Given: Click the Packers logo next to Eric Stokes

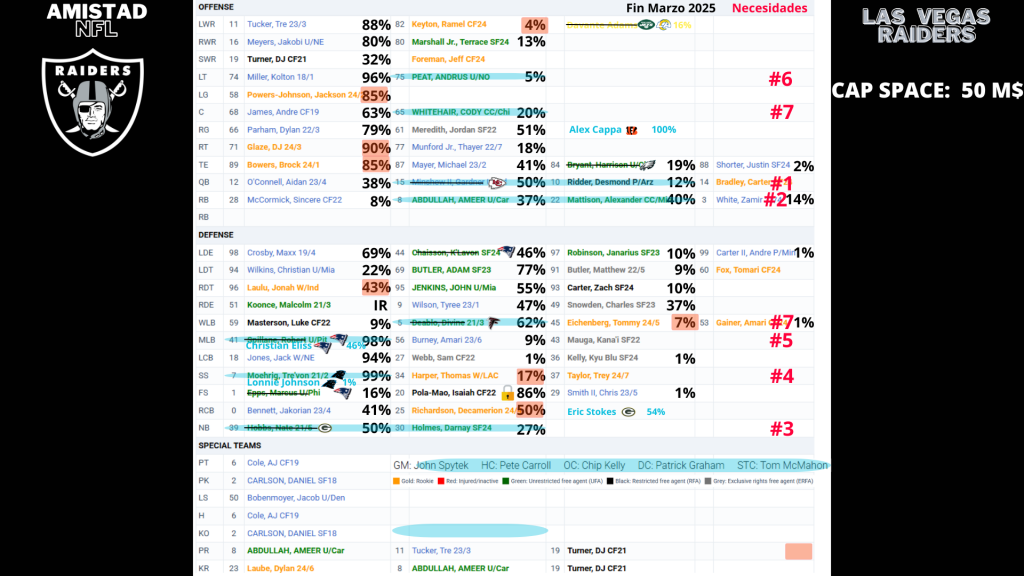Looking at the screenshot, I should tap(628, 411).
